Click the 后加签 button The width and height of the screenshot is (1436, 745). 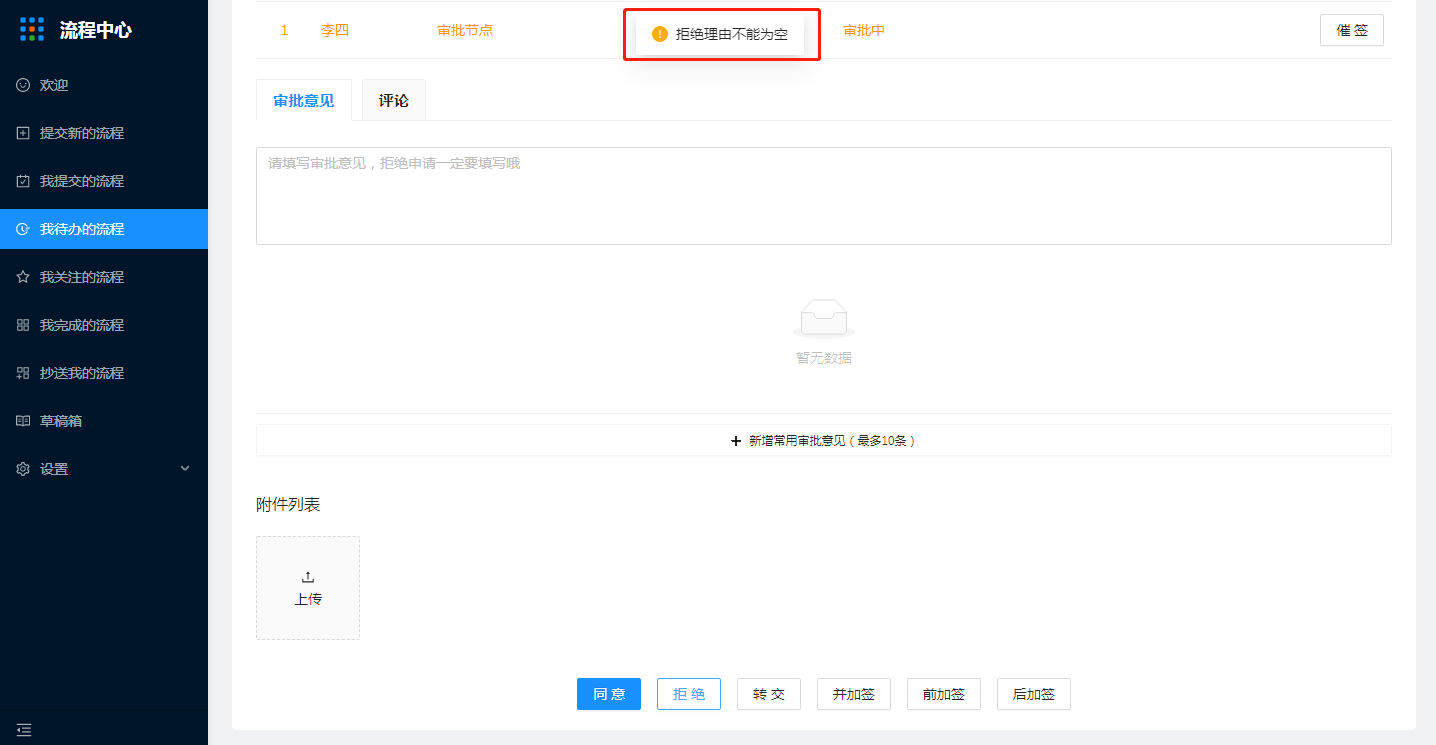coord(1034,694)
